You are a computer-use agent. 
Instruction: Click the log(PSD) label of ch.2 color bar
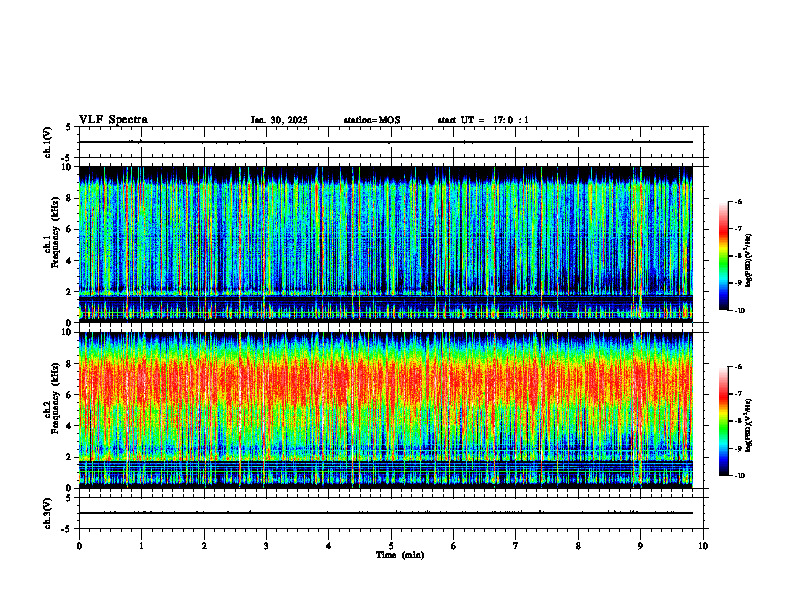[x=749, y=425]
